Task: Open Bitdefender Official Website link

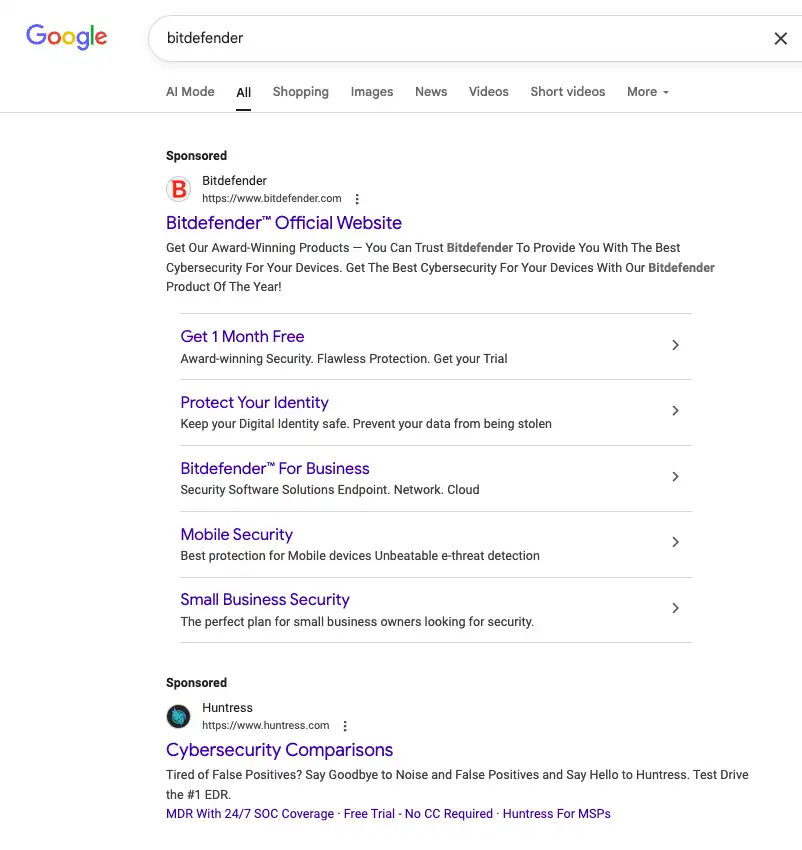Action: tap(284, 223)
